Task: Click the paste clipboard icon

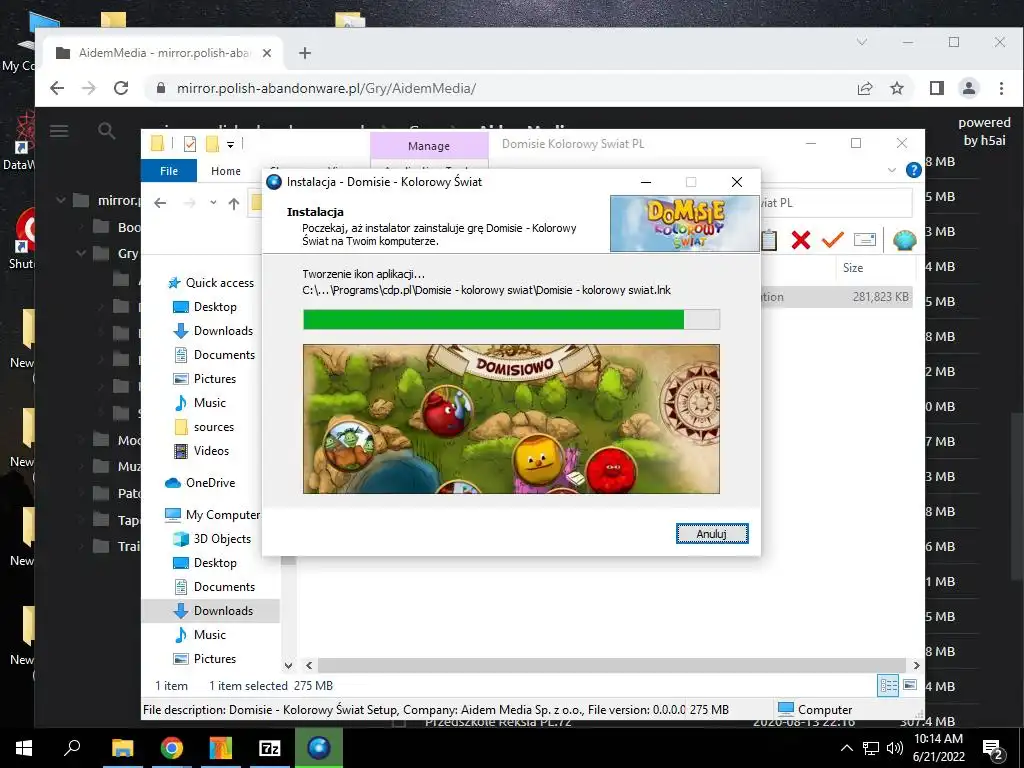Action: [769, 240]
